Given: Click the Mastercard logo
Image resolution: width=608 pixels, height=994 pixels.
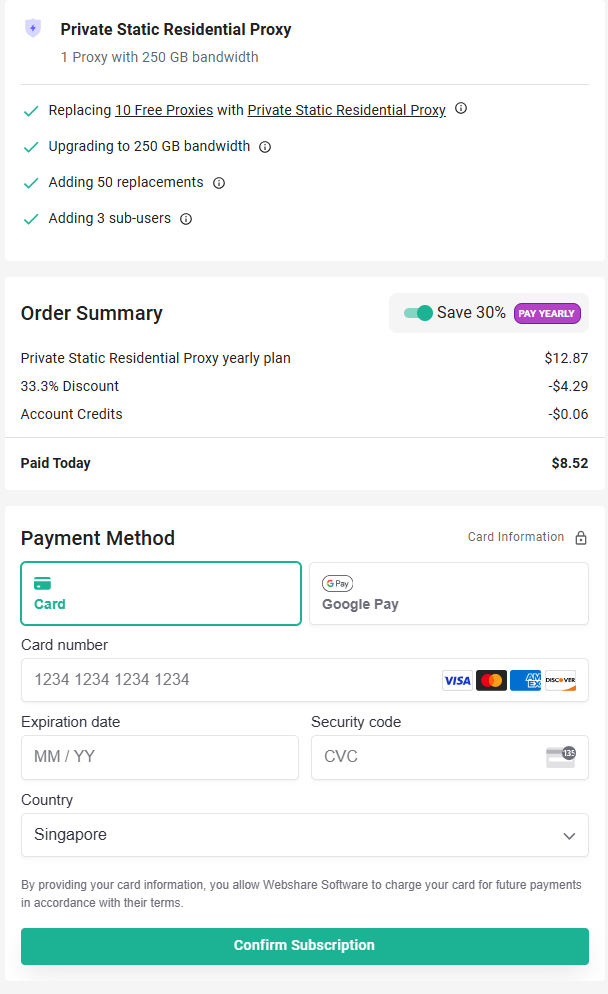Looking at the screenshot, I should [491, 680].
